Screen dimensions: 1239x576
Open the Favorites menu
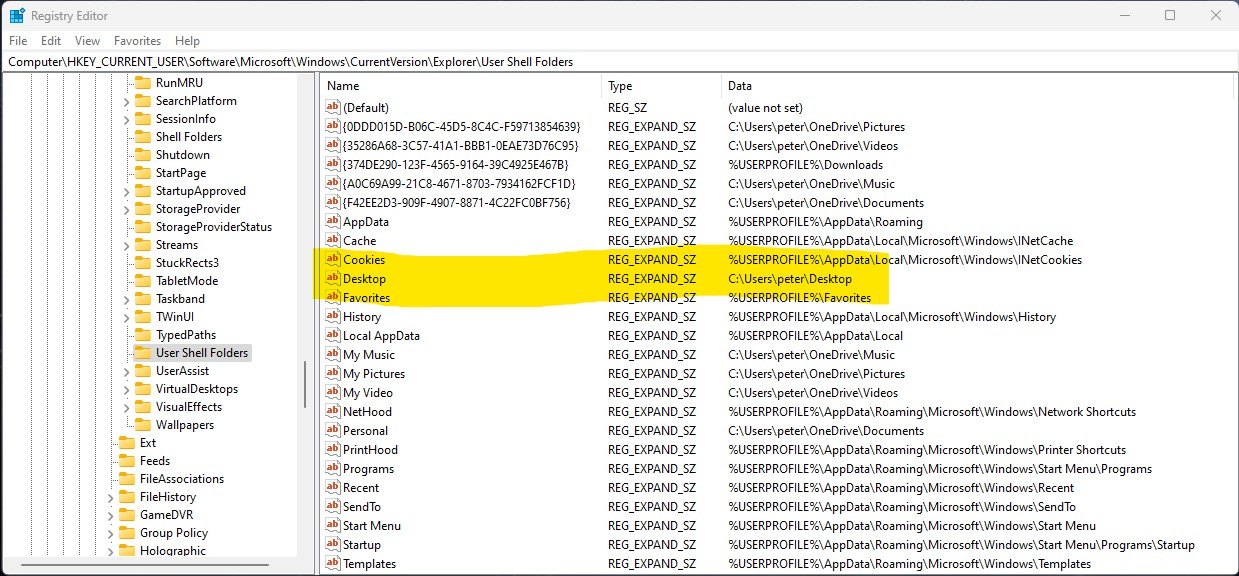pyautogui.click(x=137, y=41)
